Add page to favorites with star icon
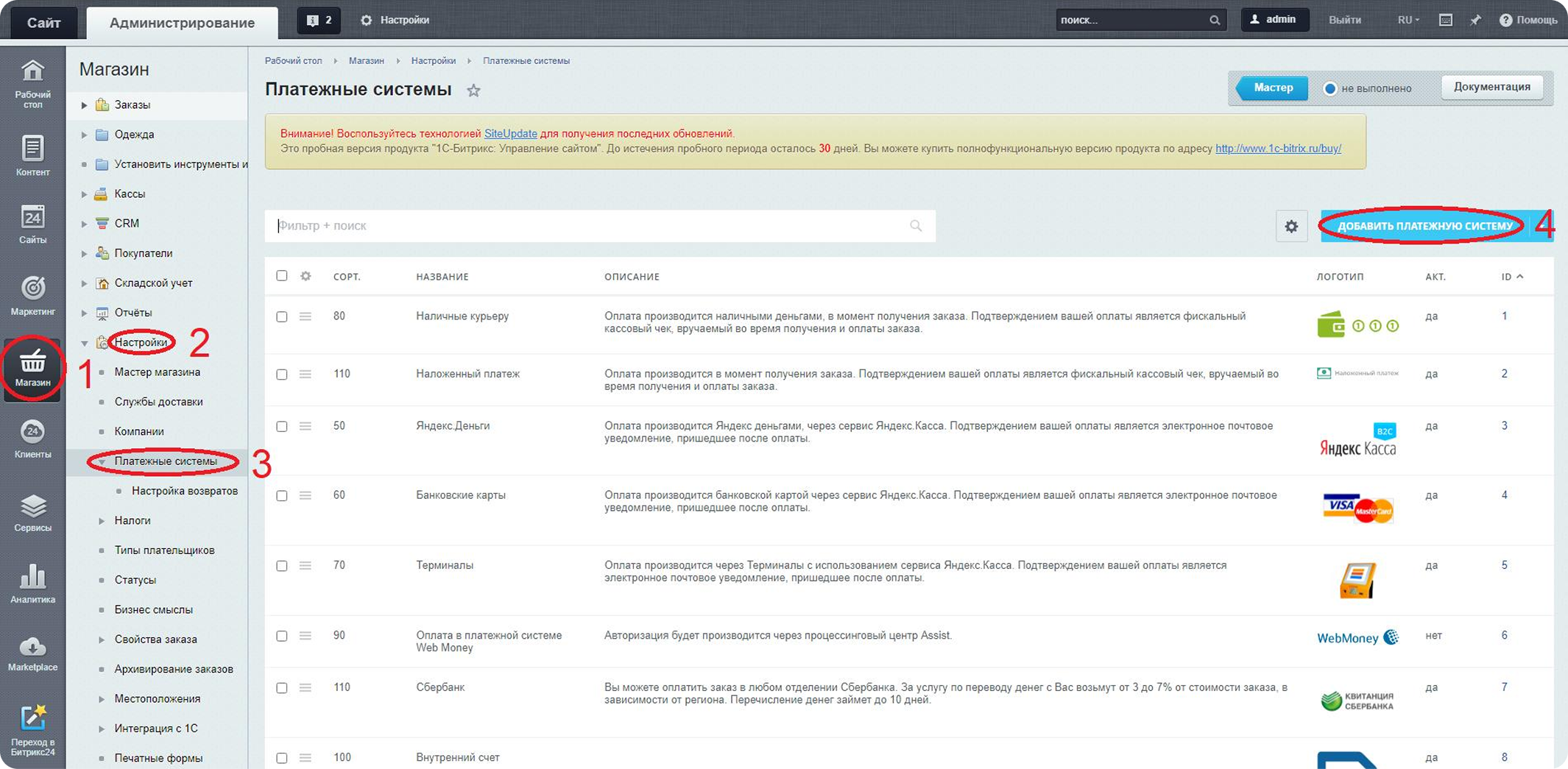 coord(473,91)
